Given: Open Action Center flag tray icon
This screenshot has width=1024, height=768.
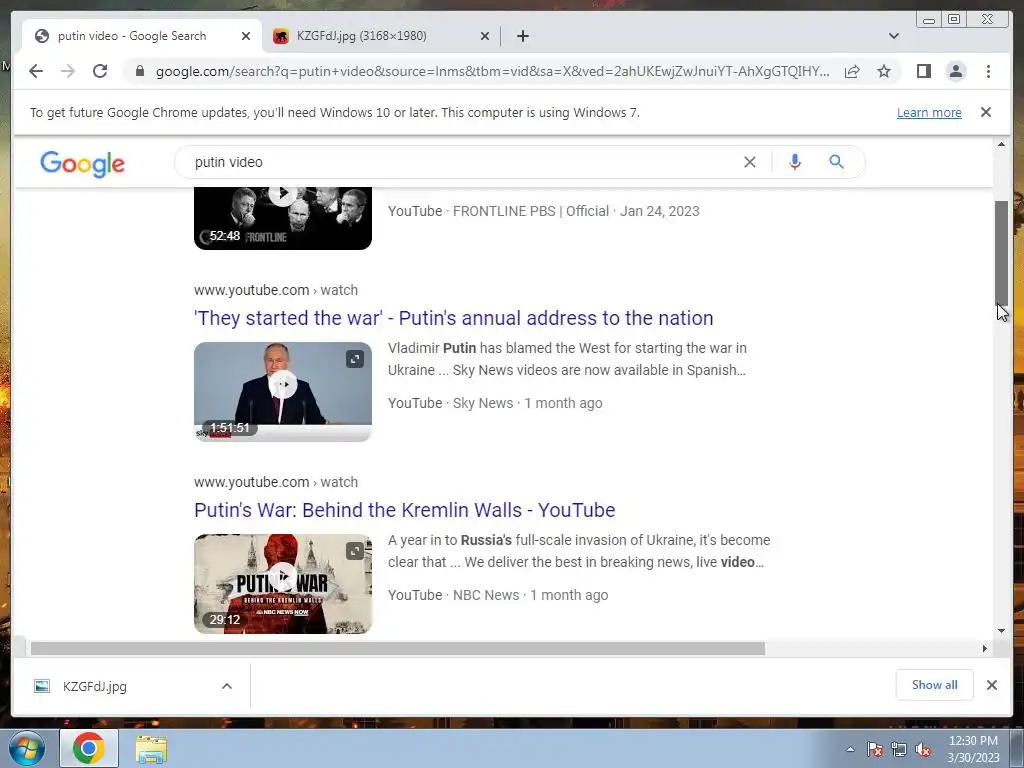Looking at the screenshot, I should [x=875, y=750].
